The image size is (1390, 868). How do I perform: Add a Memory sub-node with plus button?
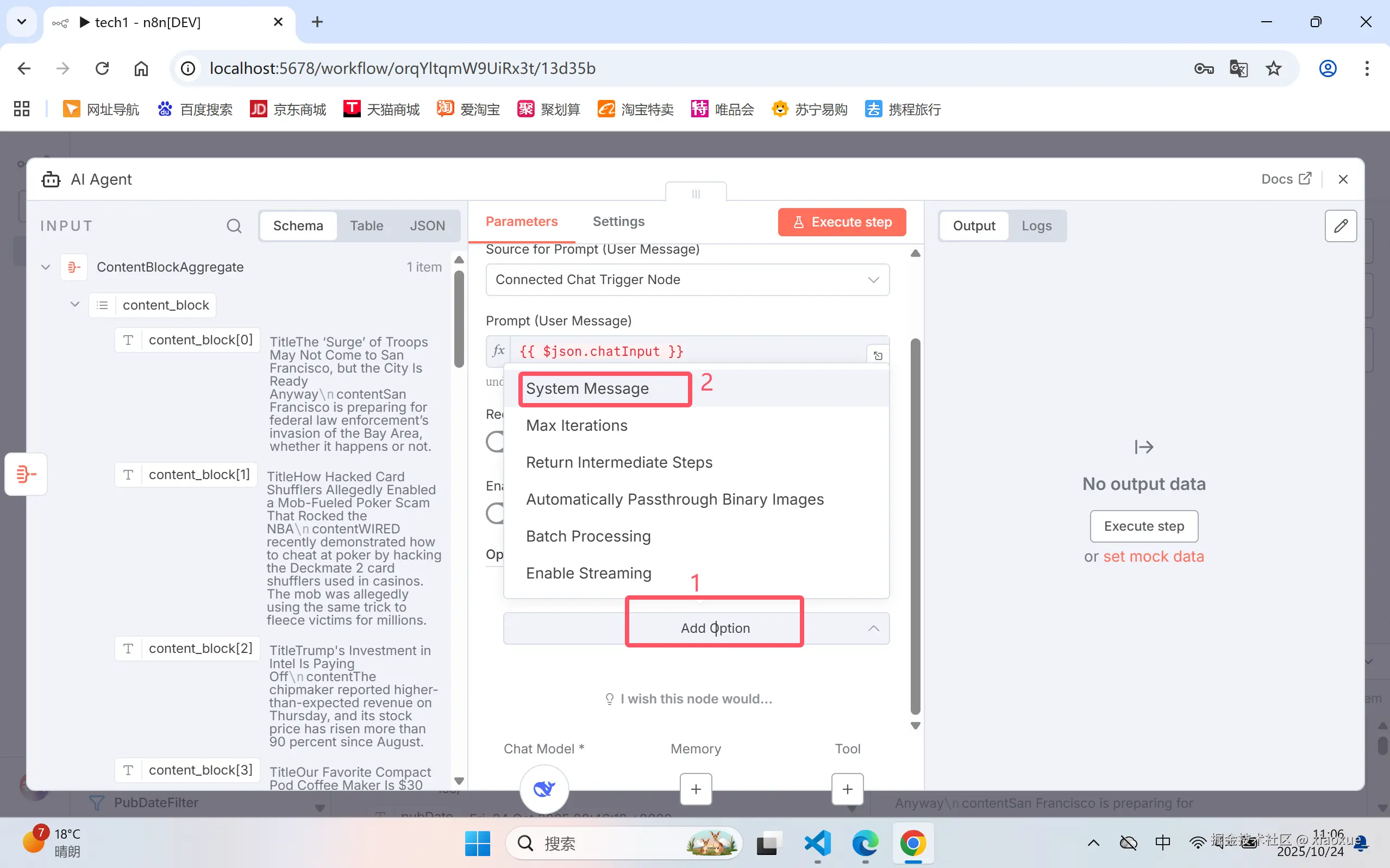point(696,789)
